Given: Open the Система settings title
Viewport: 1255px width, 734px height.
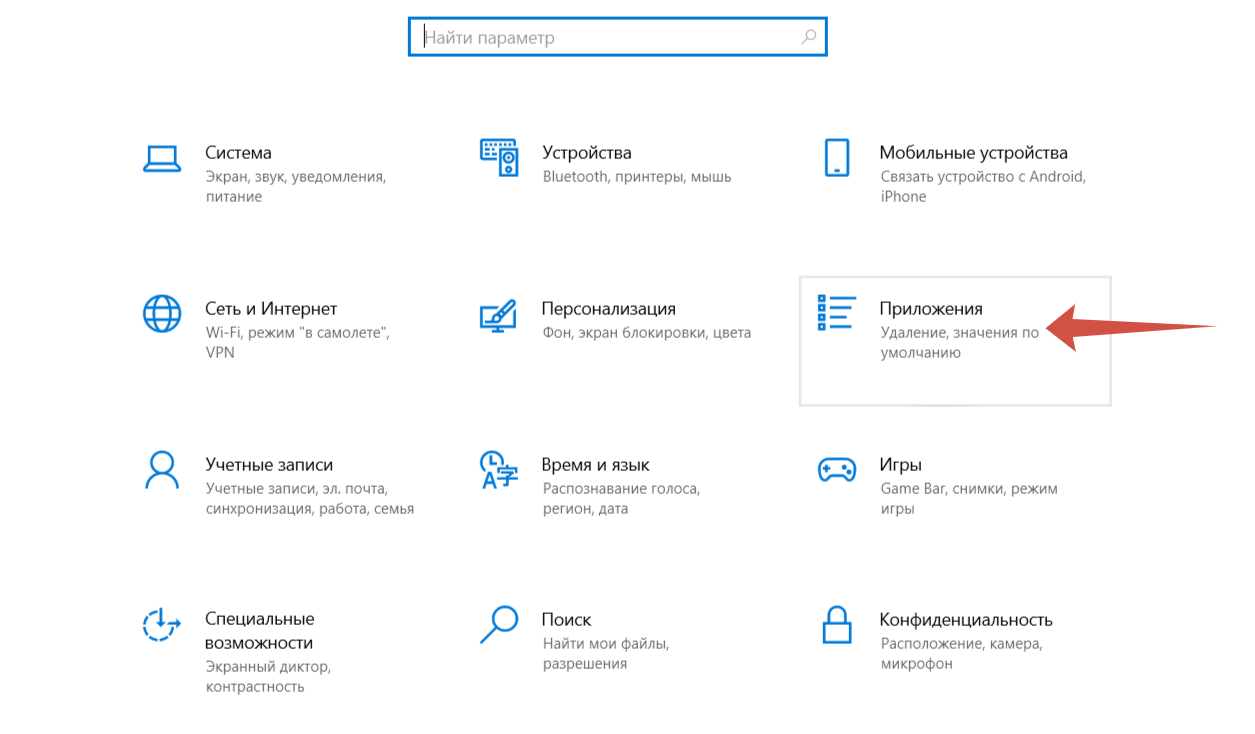Looking at the screenshot, I should (238, 153).
